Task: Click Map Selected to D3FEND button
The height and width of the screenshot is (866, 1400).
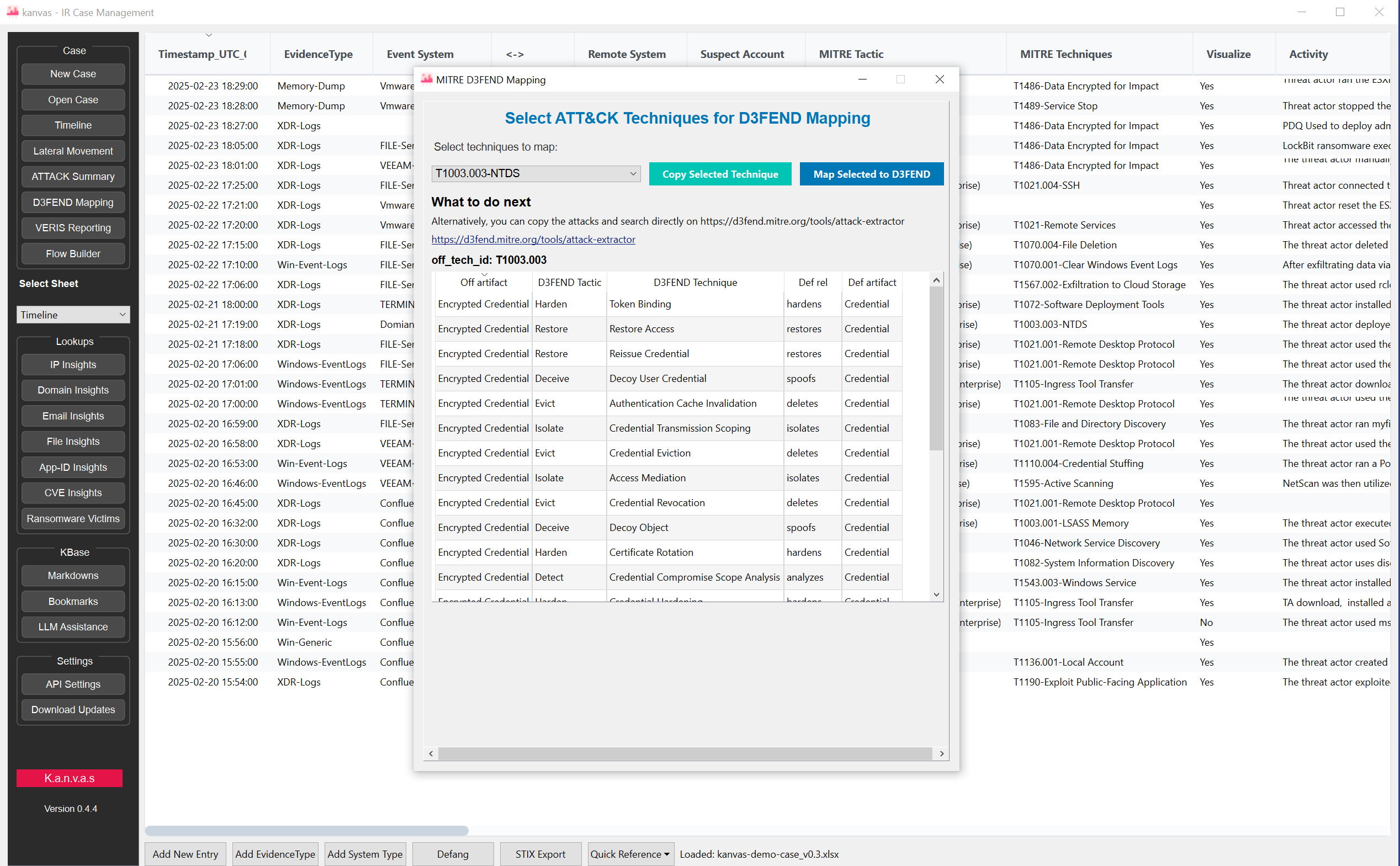Action: click(x=871, y=174)
